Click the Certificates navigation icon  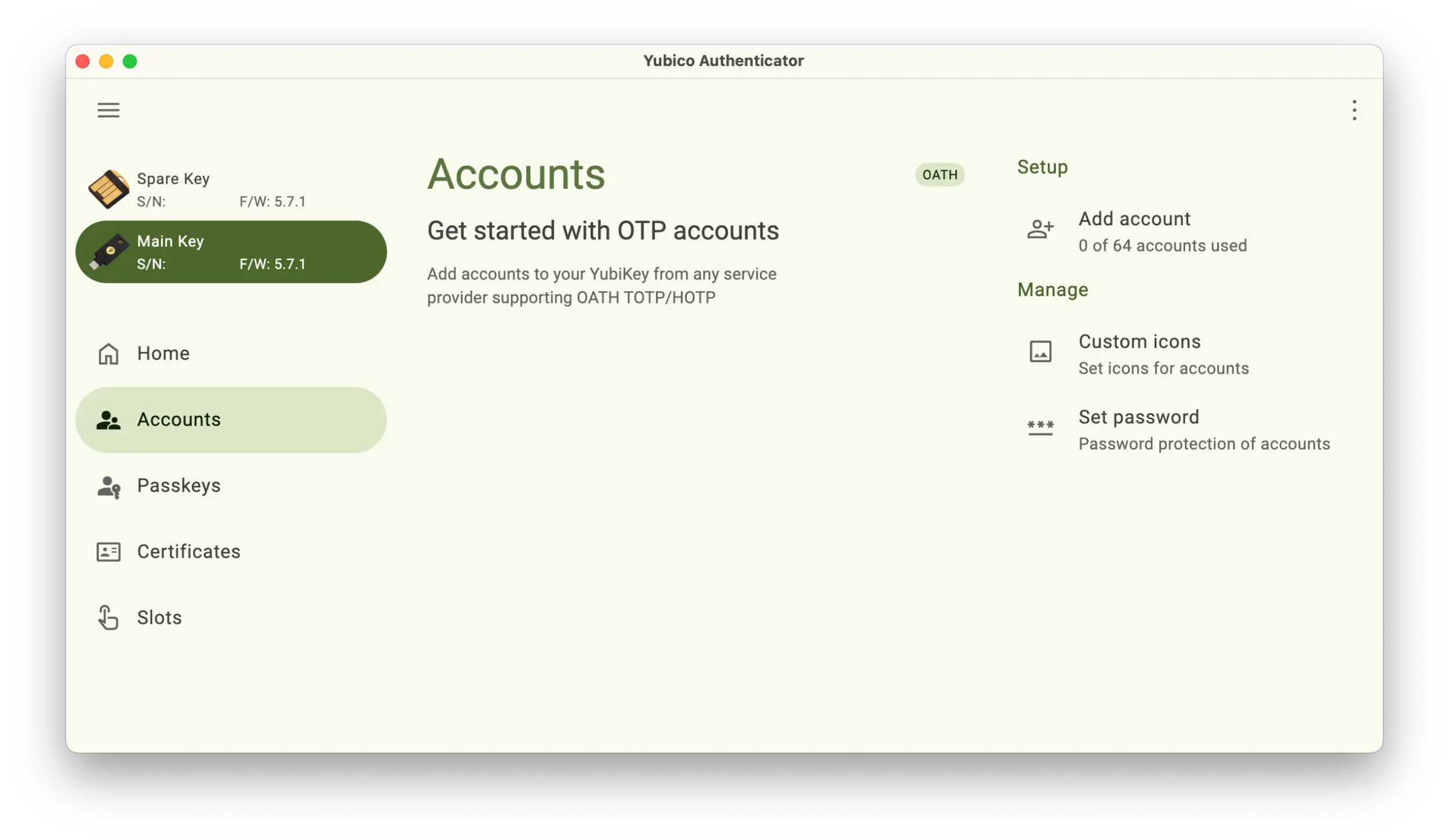pyautogui.click(x=107, y=552)
